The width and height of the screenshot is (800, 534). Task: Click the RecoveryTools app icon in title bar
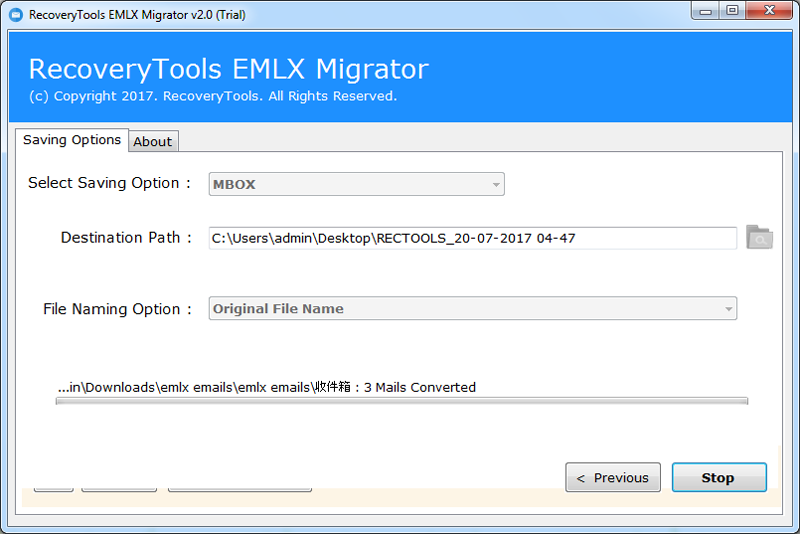(x=16, y=15)
